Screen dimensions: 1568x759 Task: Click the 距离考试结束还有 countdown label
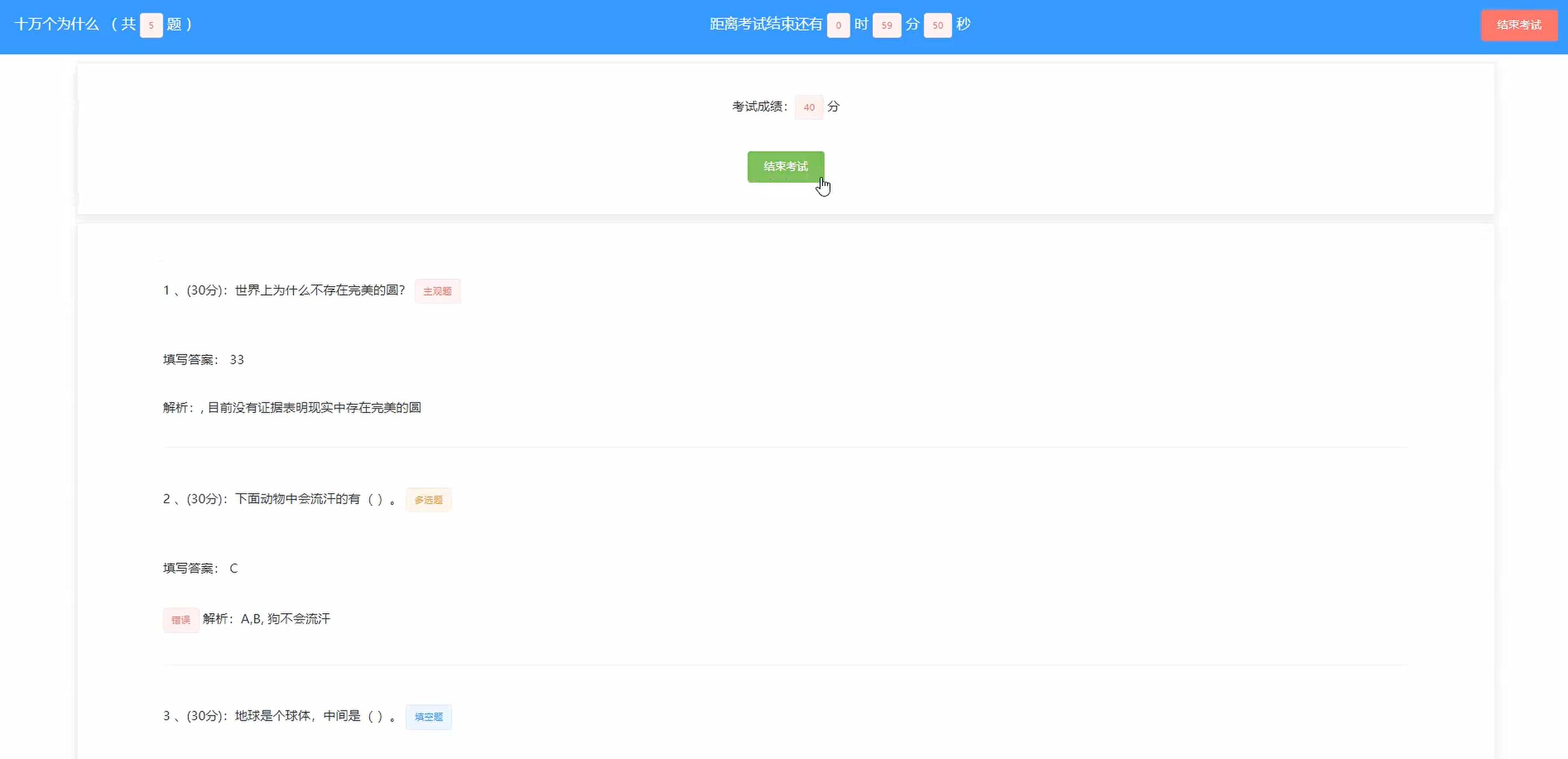[x=766, y=24]
